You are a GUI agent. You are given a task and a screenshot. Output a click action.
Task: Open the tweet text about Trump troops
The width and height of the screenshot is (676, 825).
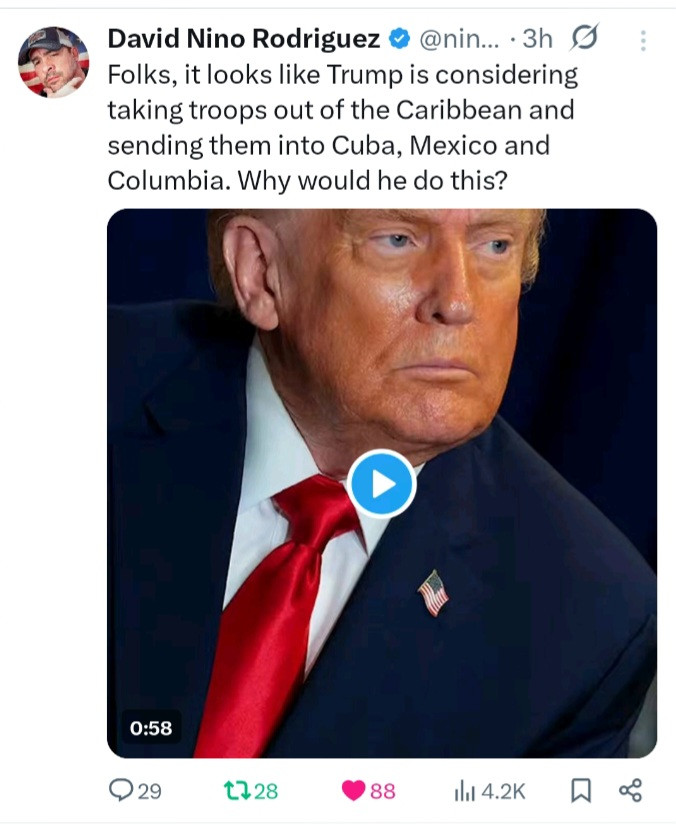point(342,128)
